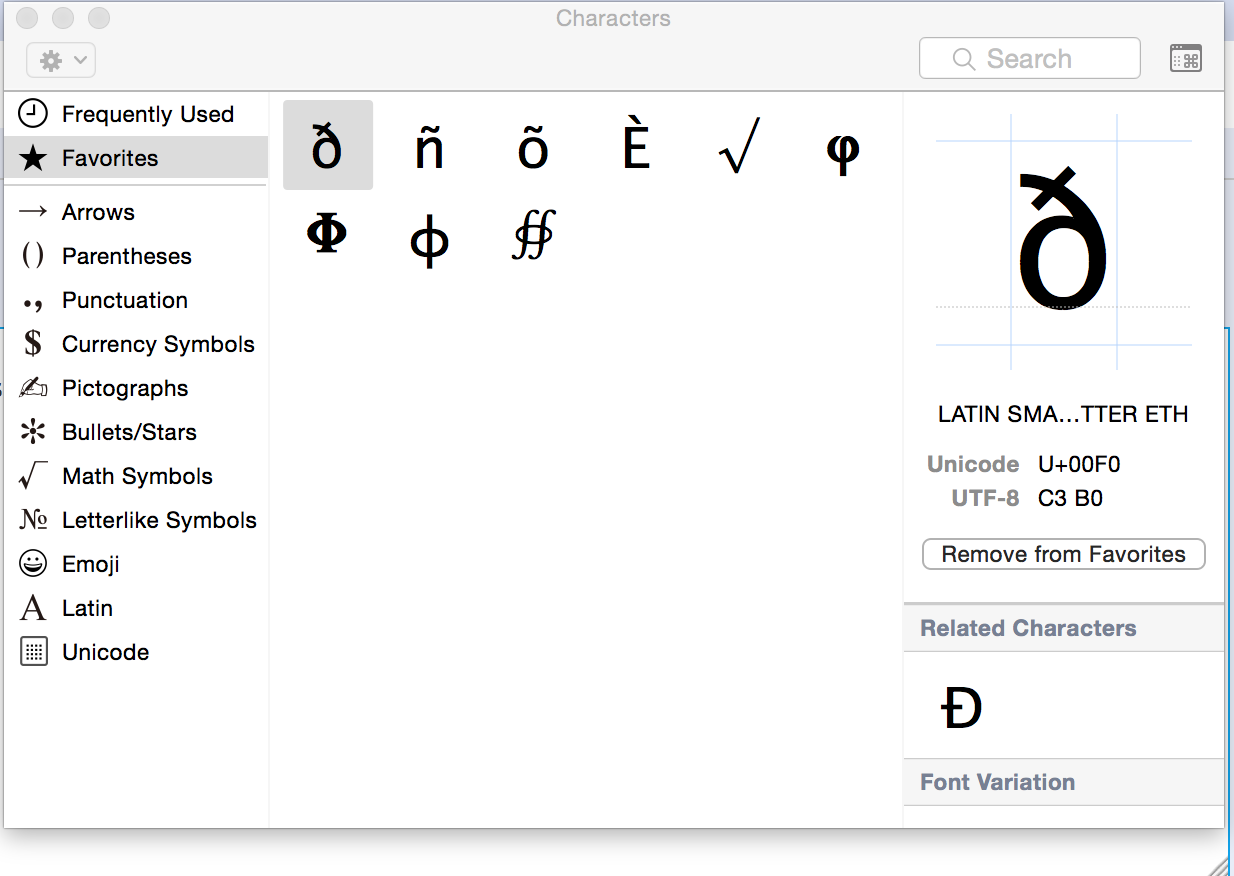Select the õ character
1234x876 pixels.
pos(533,149)
